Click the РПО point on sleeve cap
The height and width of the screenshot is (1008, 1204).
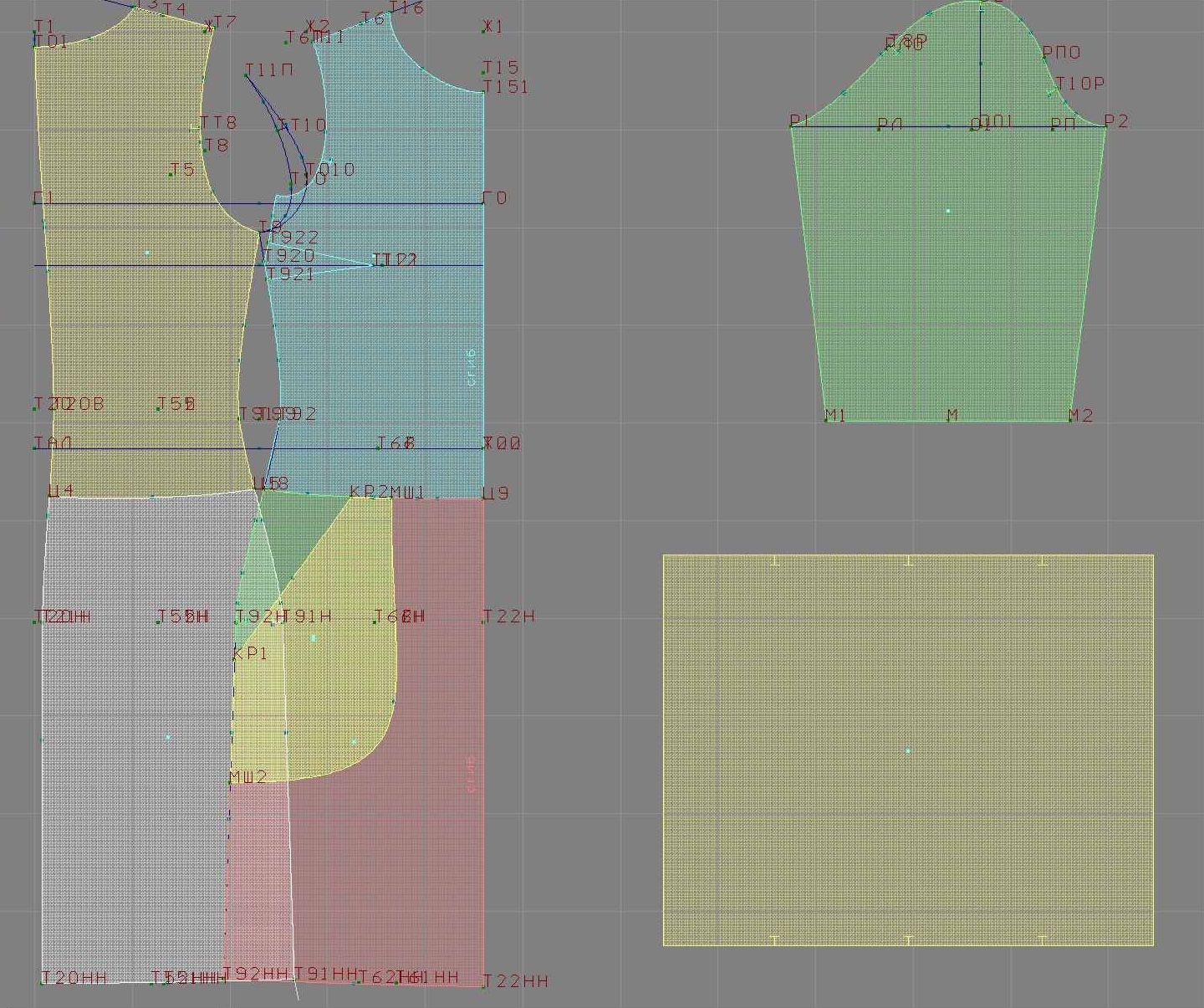[1061, 53]
